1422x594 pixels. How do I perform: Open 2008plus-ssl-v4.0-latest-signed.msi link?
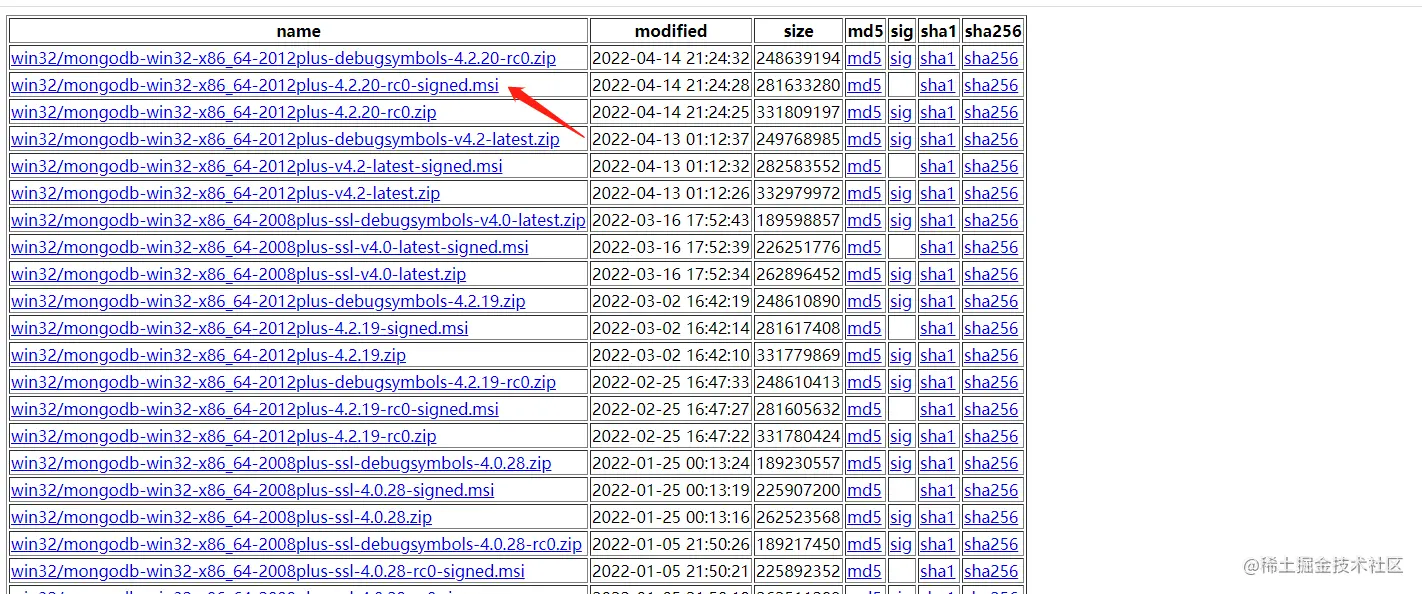(x=270, y=247)
